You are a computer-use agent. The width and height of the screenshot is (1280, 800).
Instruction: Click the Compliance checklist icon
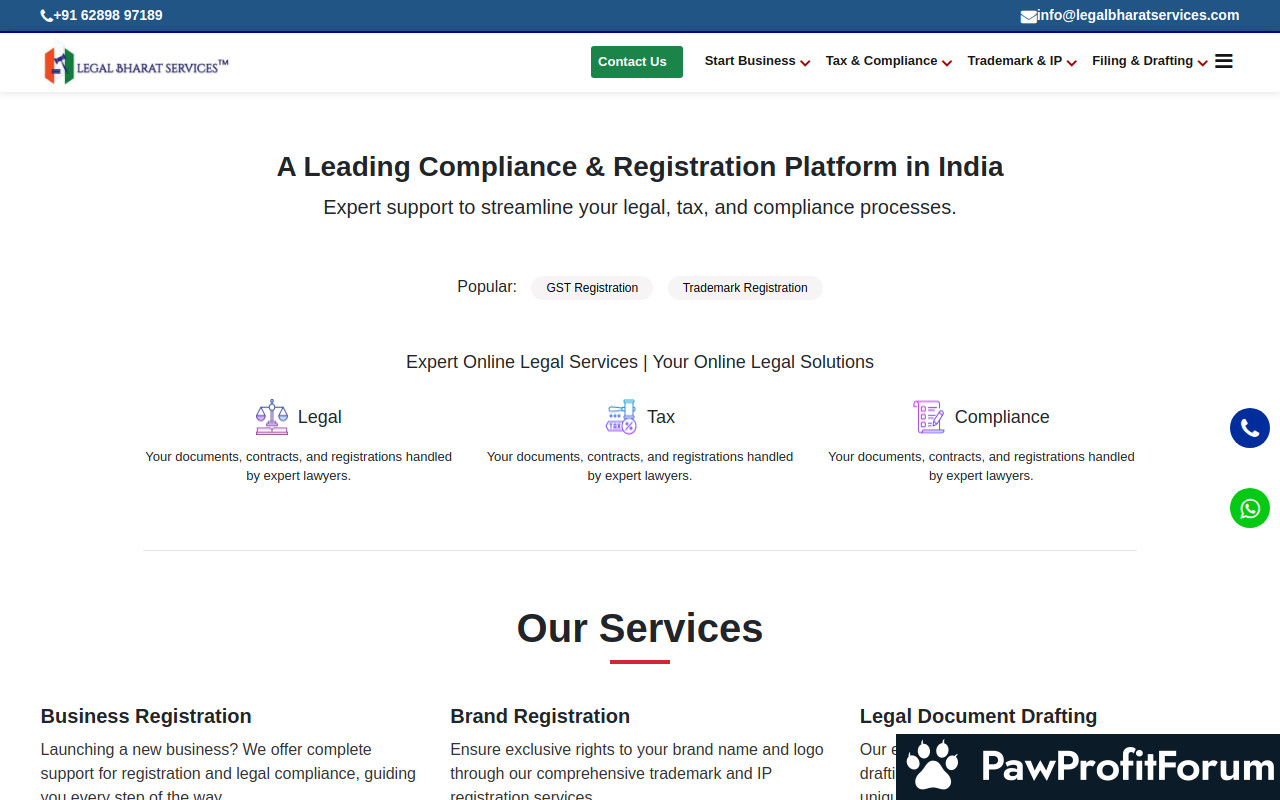[928, 417]
